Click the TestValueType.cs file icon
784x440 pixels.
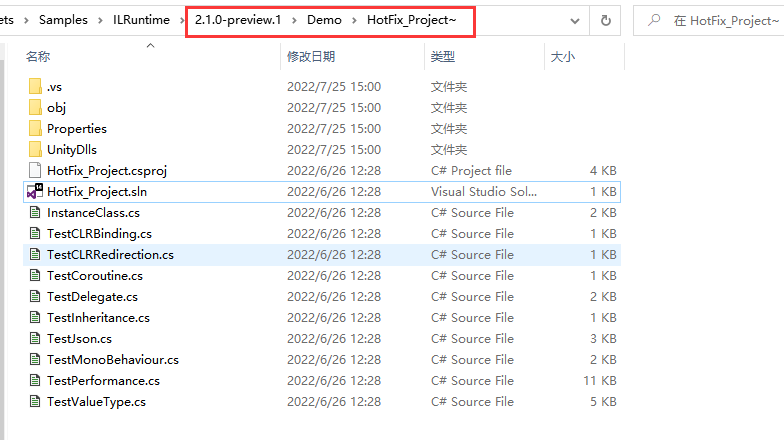pos(35,402)
